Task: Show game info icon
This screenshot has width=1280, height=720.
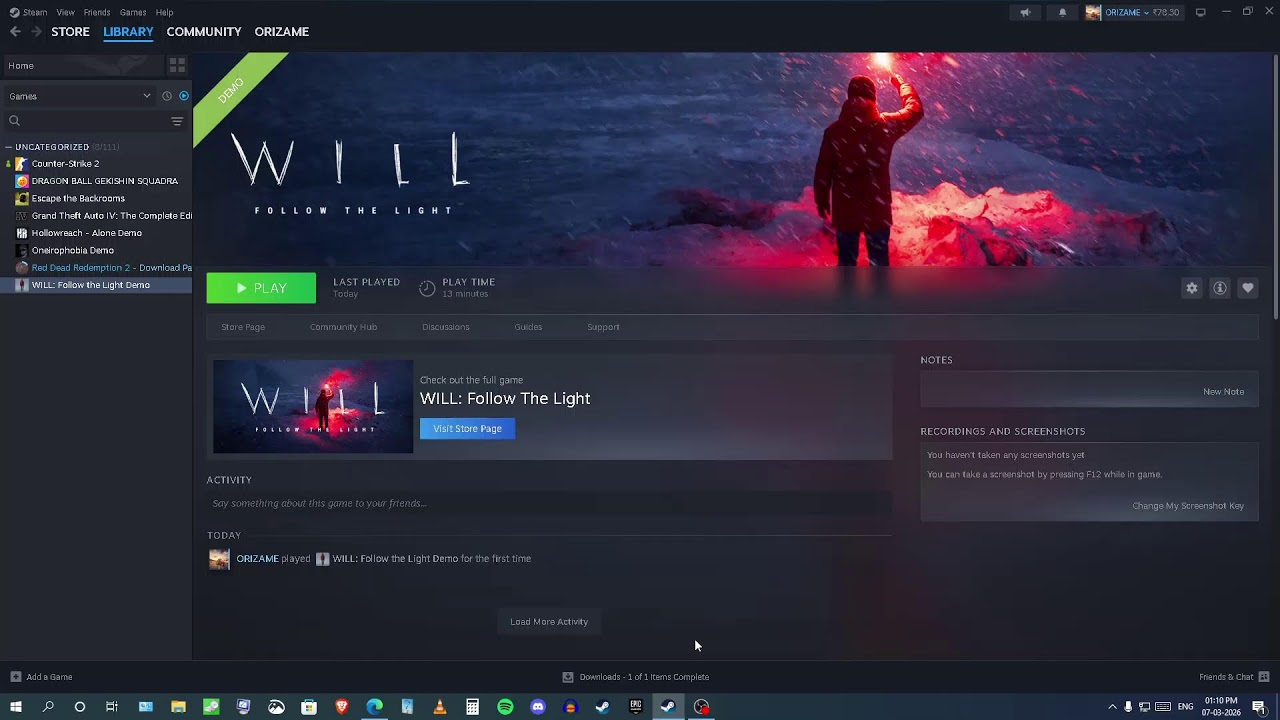Action: pyautogui.click(x=1220, y=288)
